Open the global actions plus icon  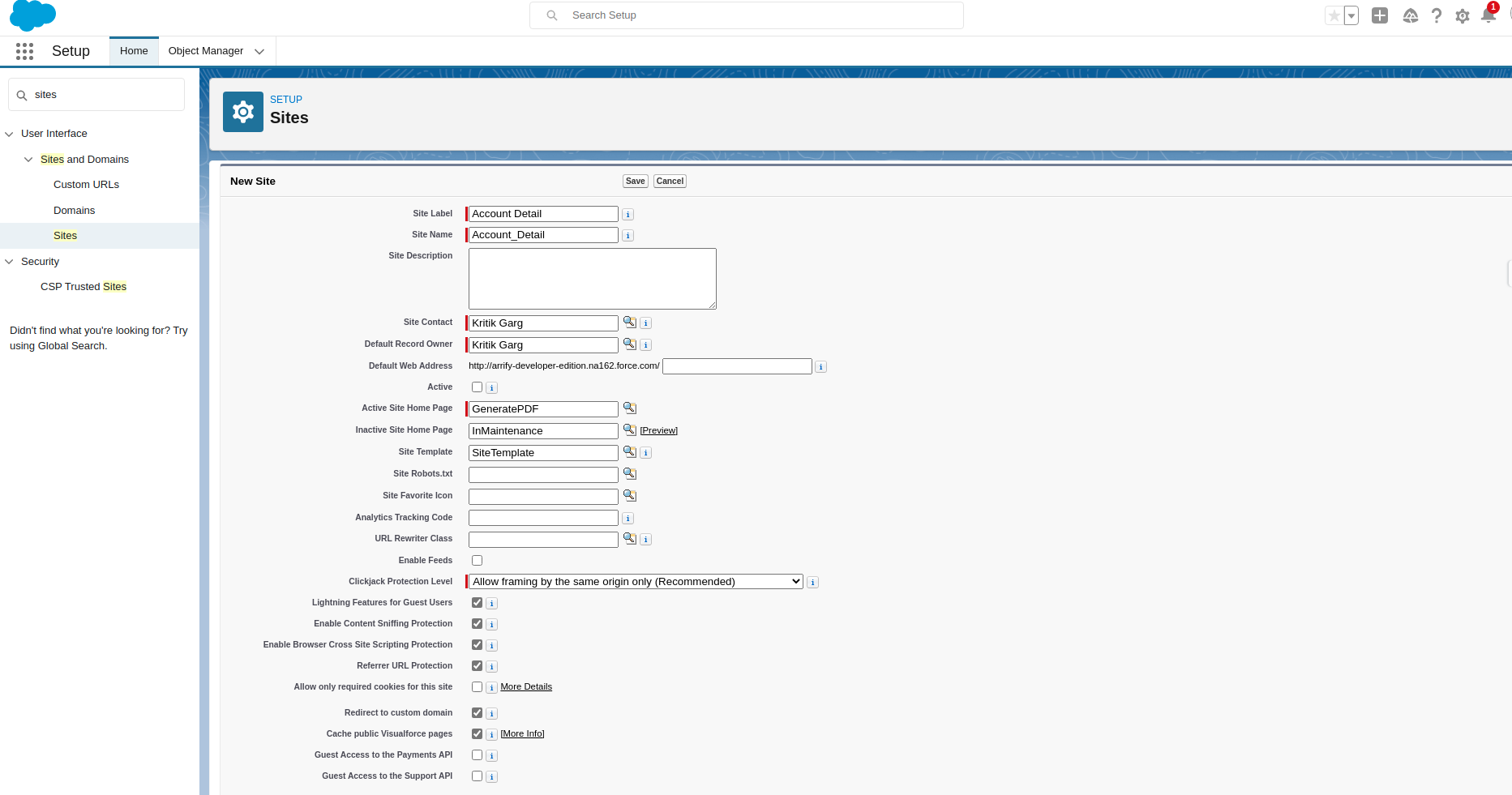(1380, 15)
